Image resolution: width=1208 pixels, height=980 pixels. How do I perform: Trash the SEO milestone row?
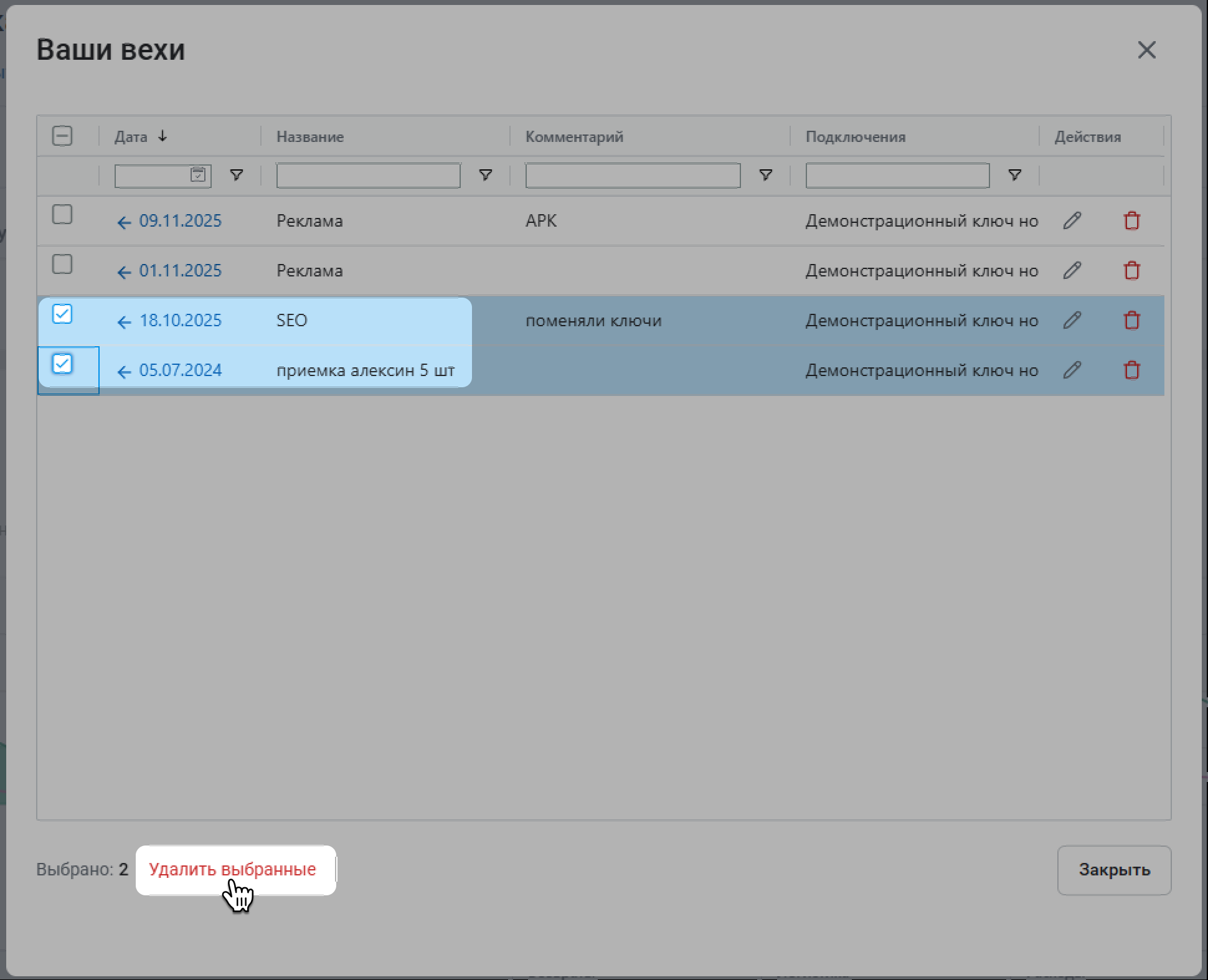[1131, 320]
